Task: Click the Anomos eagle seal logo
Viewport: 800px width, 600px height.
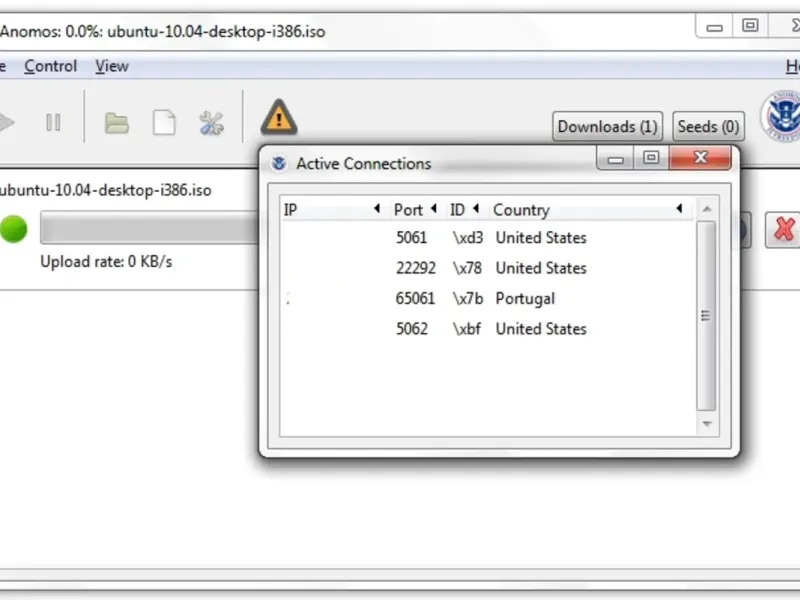Action: point(781,116)
